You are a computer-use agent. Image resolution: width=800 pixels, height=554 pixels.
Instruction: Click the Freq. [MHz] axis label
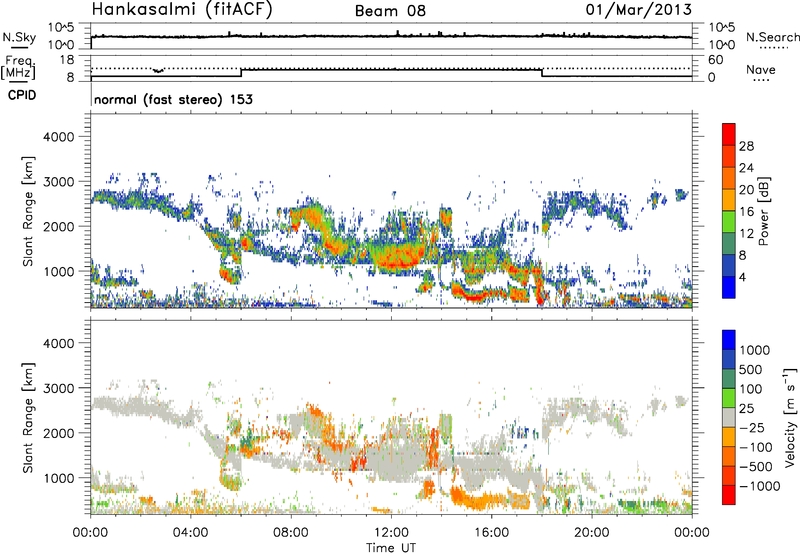19,68
